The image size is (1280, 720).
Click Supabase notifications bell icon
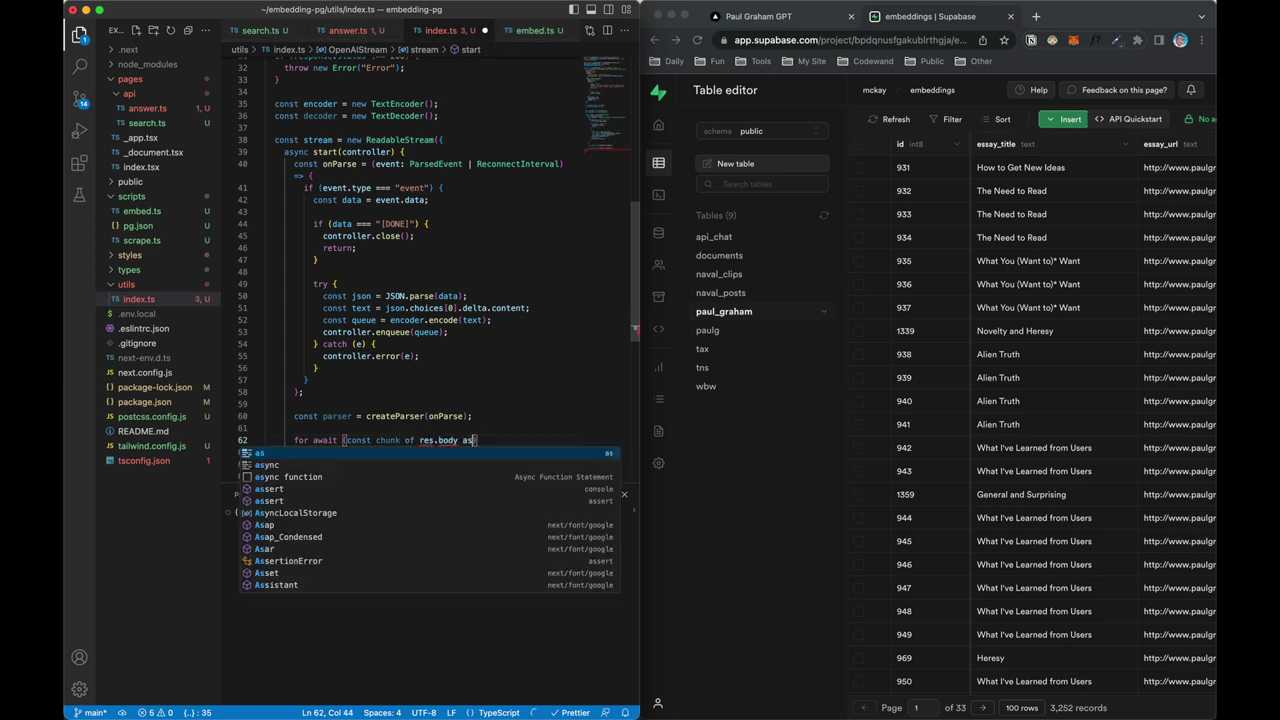pyautogui.click(x=1191, y=90)
